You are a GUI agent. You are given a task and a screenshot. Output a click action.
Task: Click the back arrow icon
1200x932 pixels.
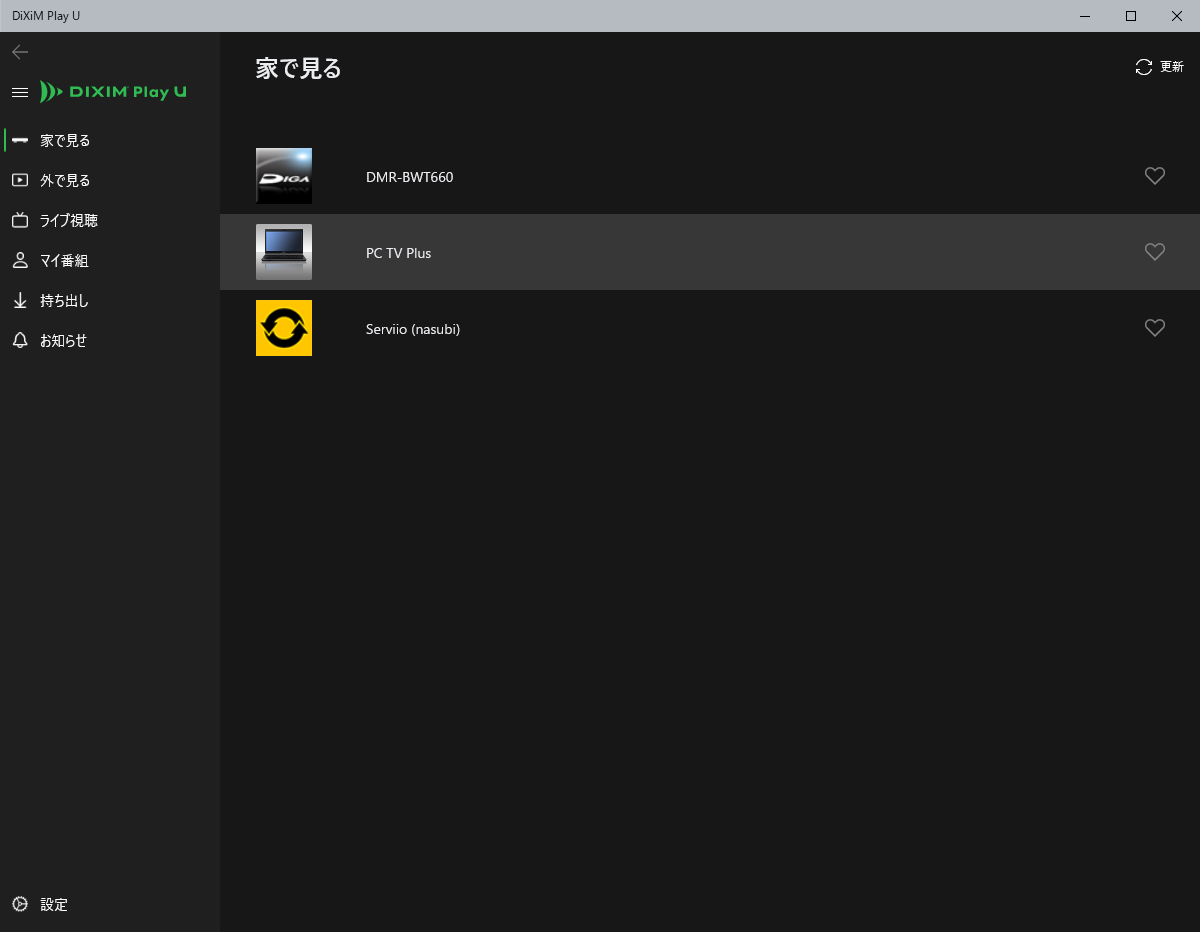(x=20, y=52)
